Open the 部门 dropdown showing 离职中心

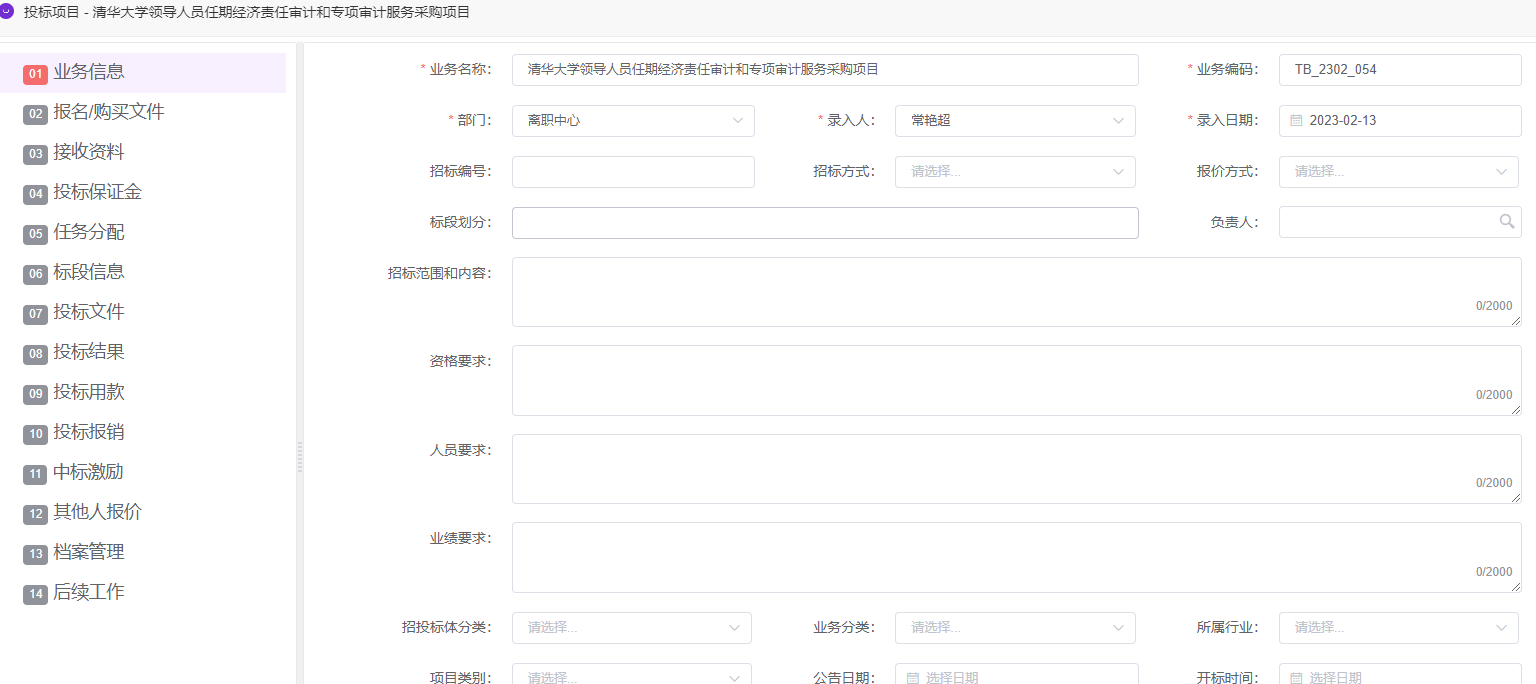tap(632, 121)
